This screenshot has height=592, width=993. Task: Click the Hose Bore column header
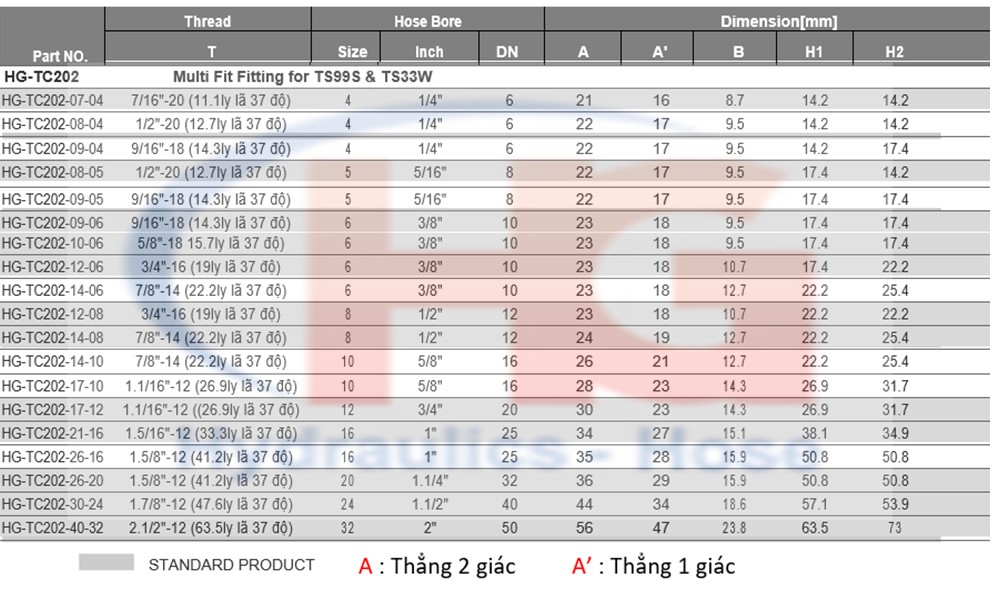(427, 21)
